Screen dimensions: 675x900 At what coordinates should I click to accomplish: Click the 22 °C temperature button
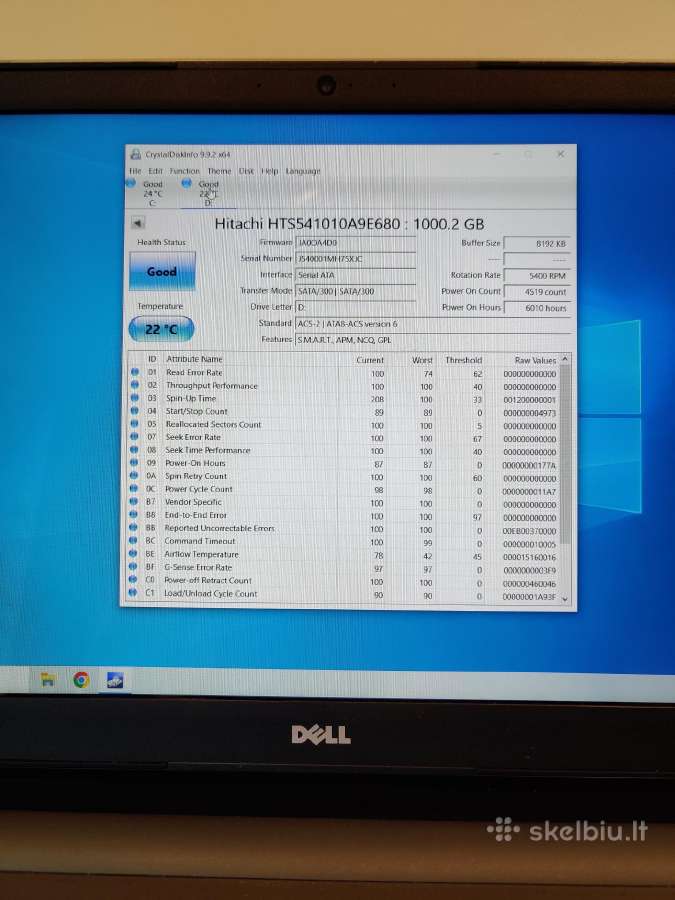pyautogui.click(x=161, y=329)
